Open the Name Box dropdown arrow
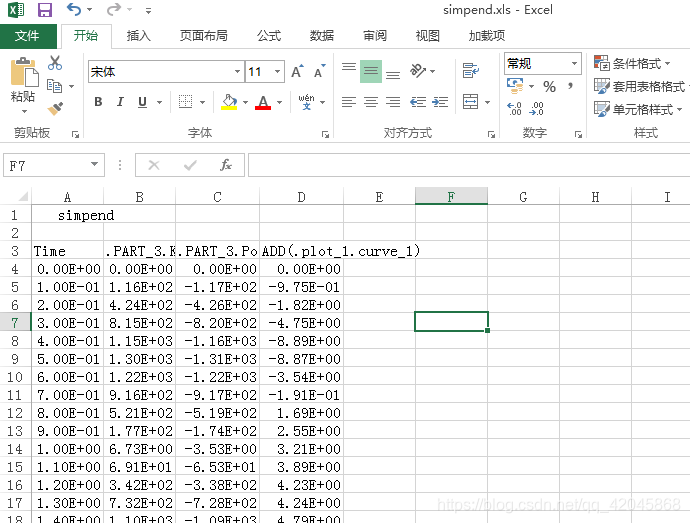 tap(95, 165)
